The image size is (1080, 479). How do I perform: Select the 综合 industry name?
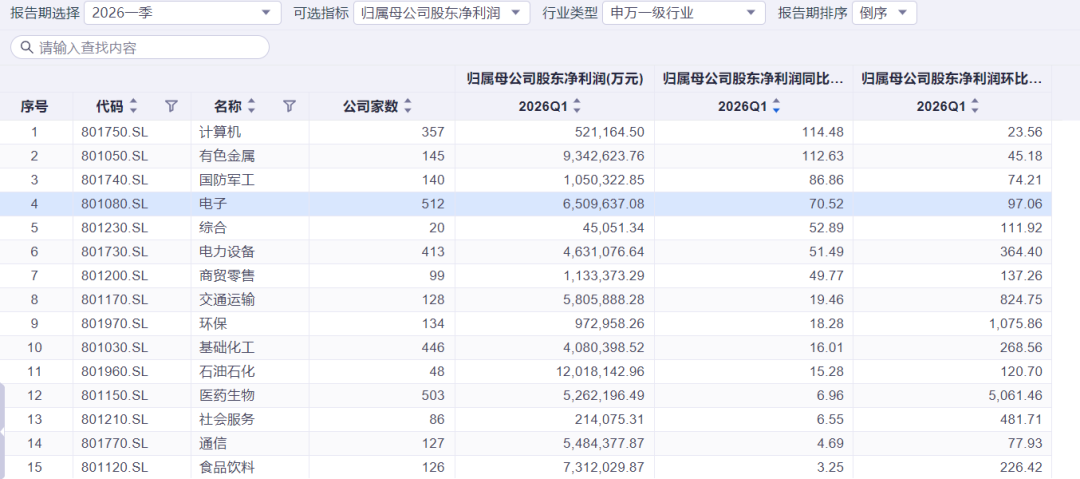pyautogui.click(x=213, y=227)
